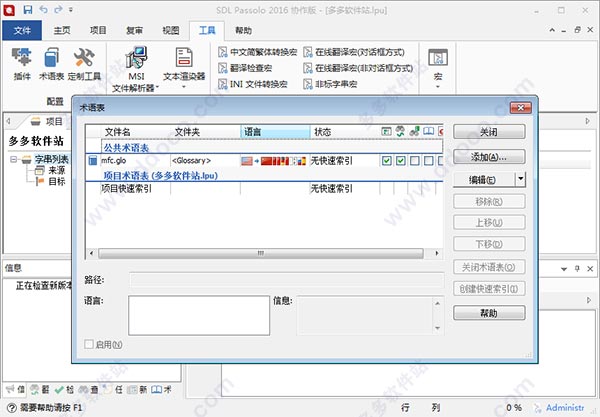Collapse the 字串列表 tree node
This screenshot has width=600, height=417.
(x=13, y=159)
